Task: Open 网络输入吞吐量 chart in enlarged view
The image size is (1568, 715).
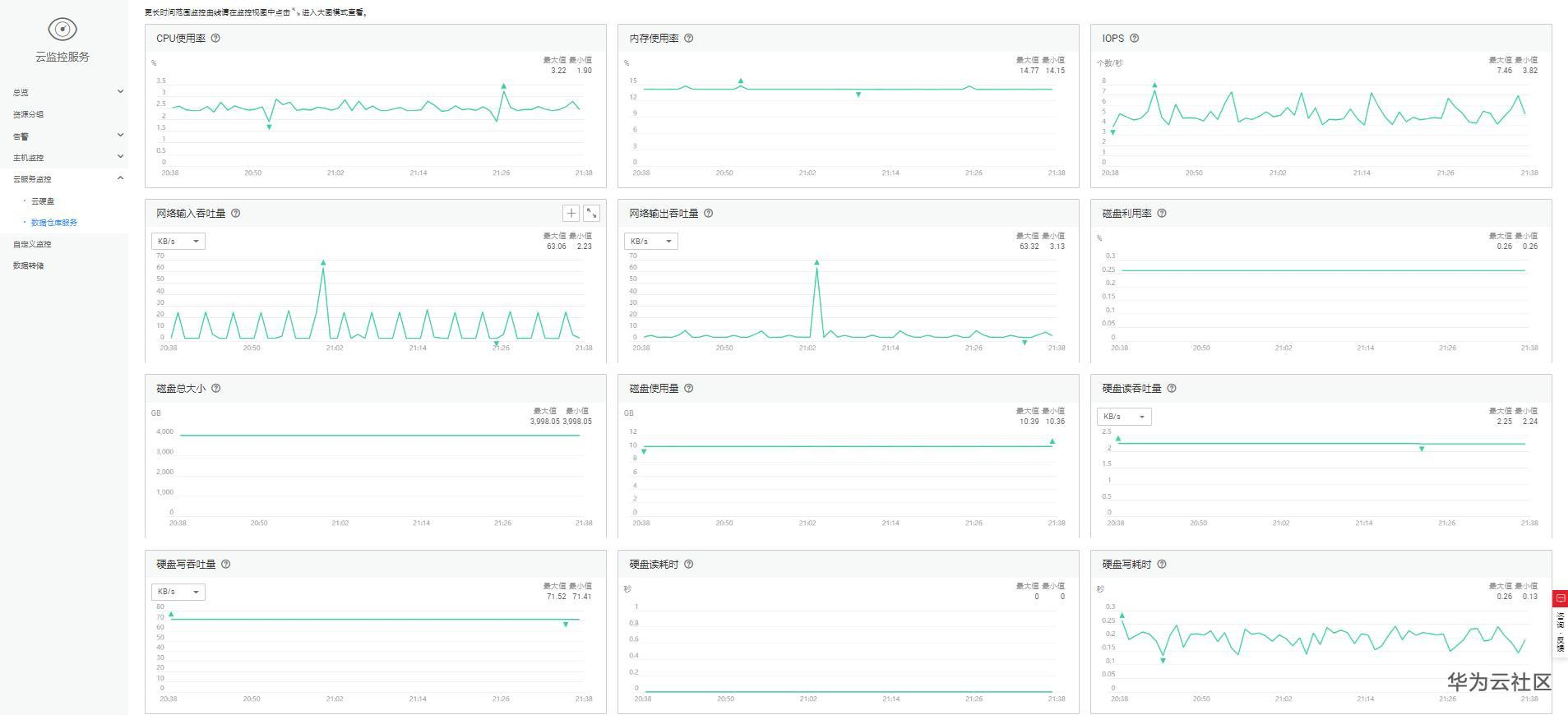Action: tap(591, 214)
